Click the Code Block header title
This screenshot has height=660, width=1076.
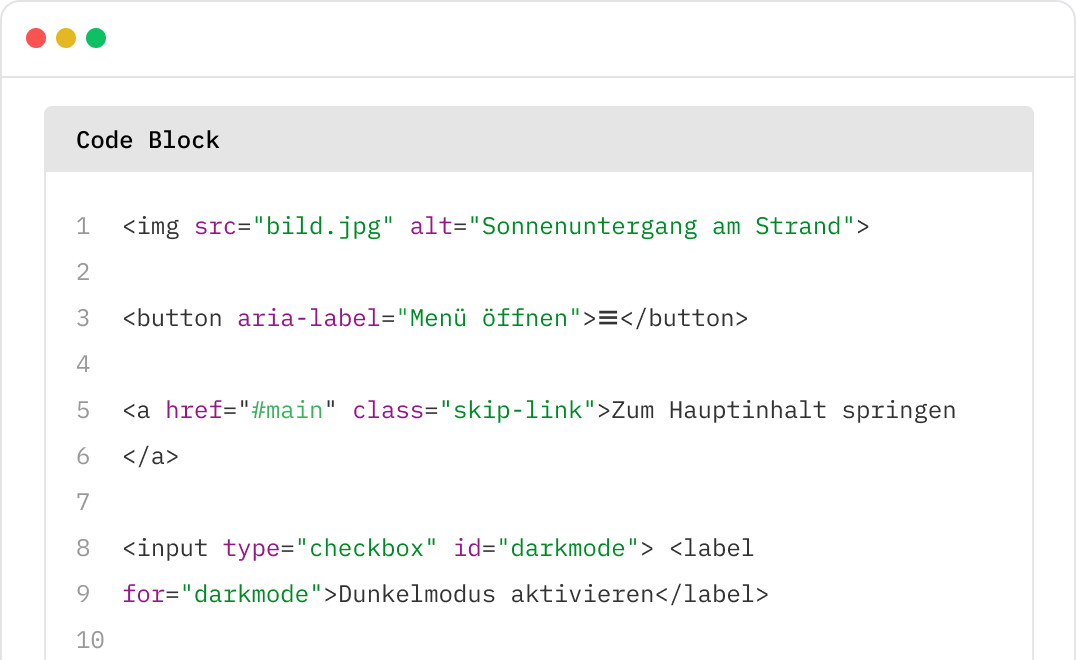click(146, 140)
